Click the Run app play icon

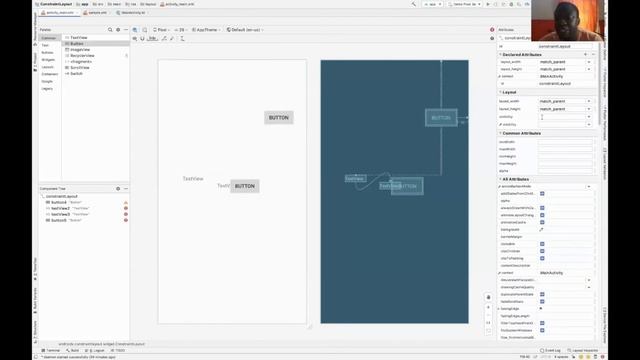[488, 4]
